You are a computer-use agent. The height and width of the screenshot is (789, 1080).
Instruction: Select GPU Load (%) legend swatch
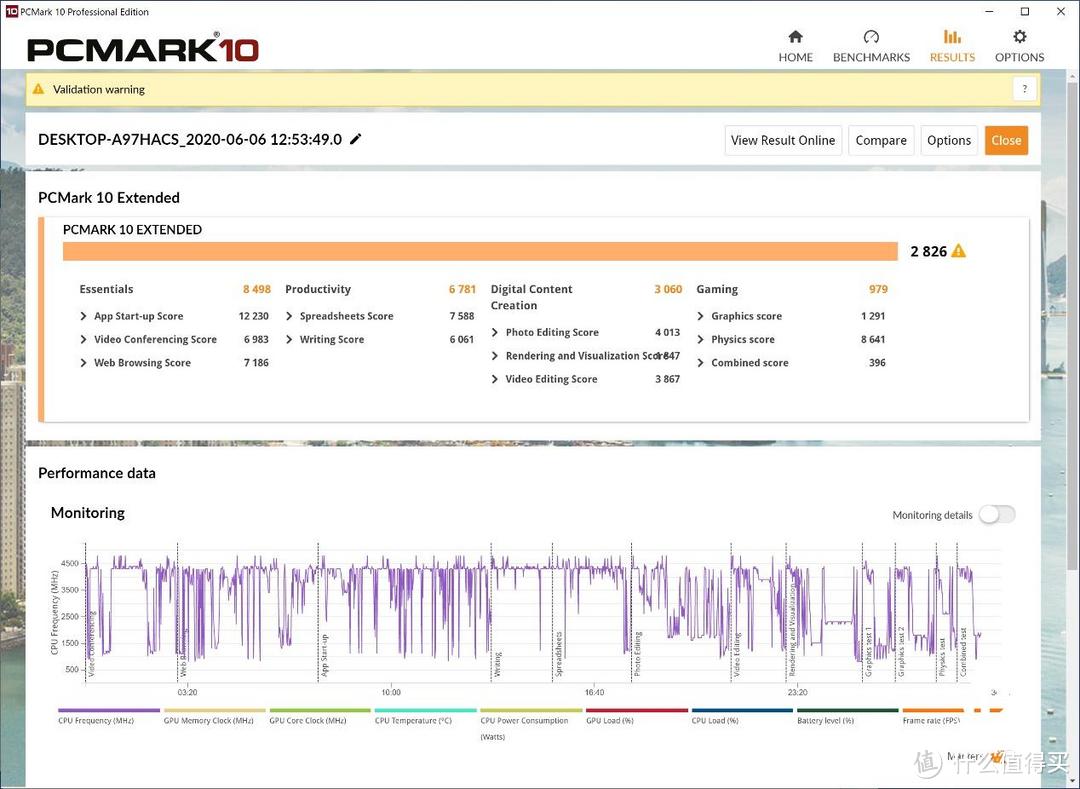[x=636, y=710]
